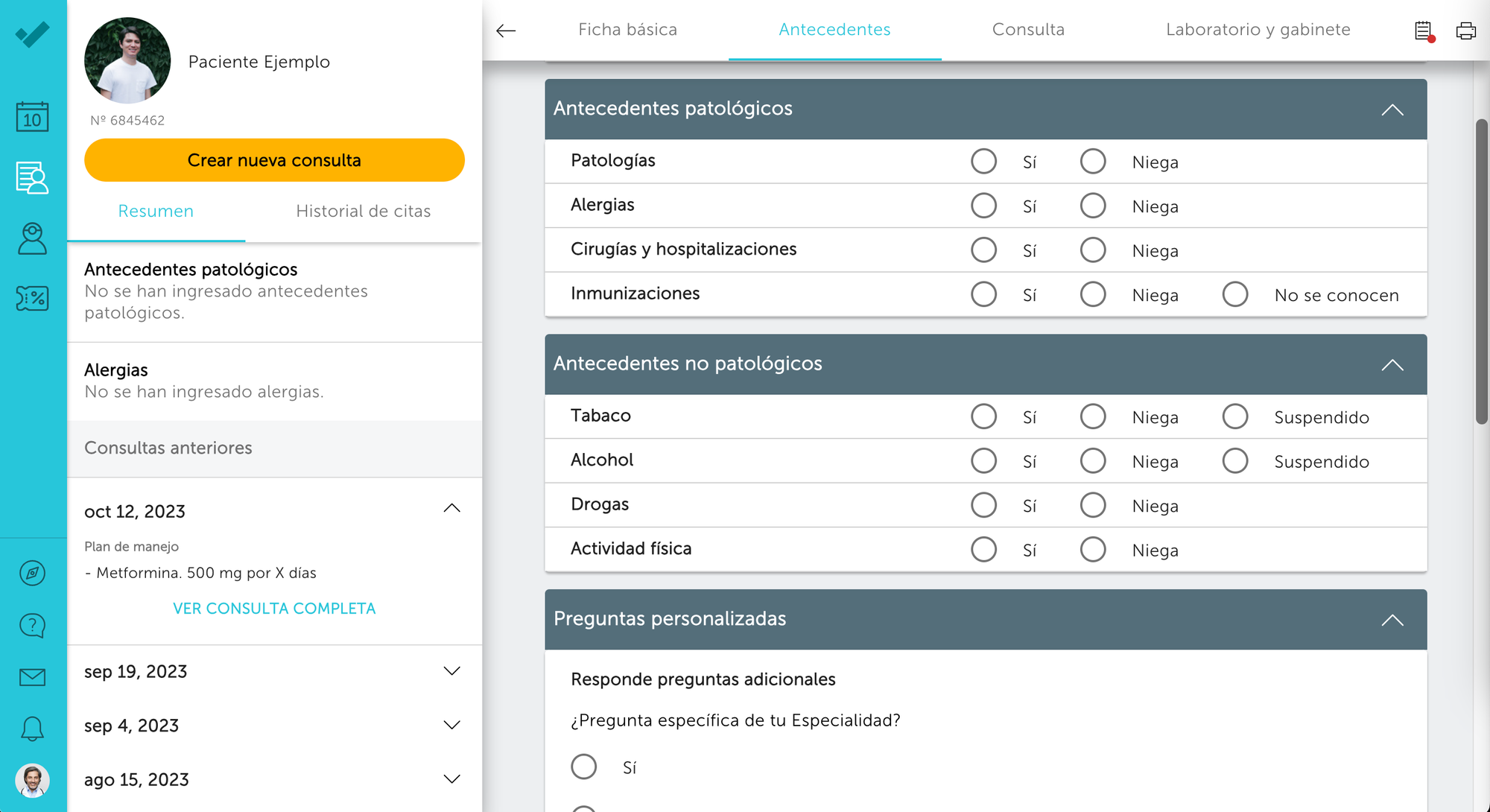1490x812 pixels.
Task: Select Niega for Tabaco
Action: [x=1092, y=416]
